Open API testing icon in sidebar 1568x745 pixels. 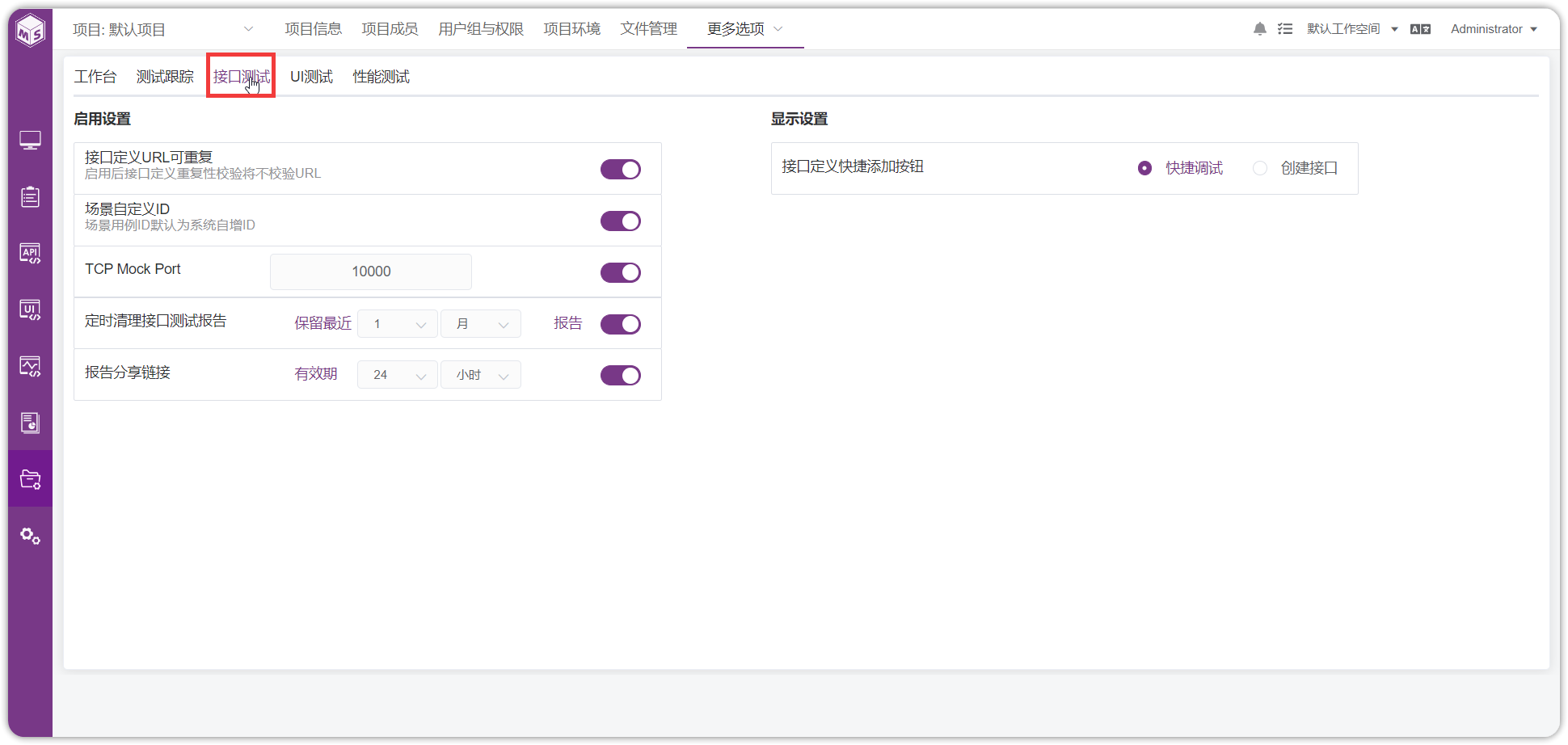30,254
